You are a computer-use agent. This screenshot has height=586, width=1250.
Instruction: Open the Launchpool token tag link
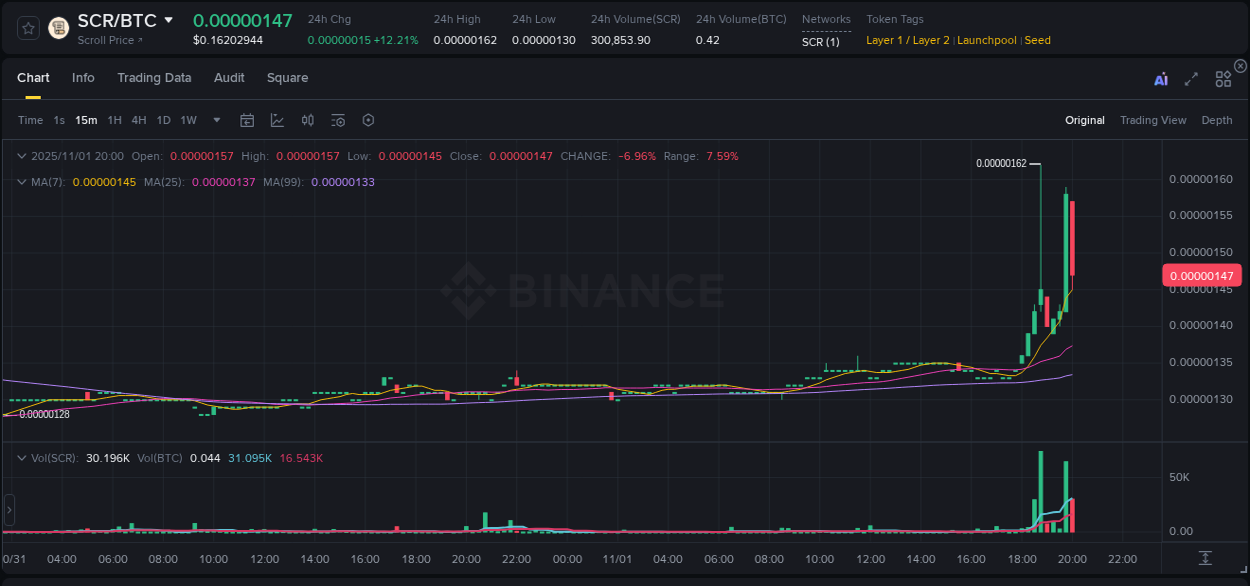(x=986, y=40)
